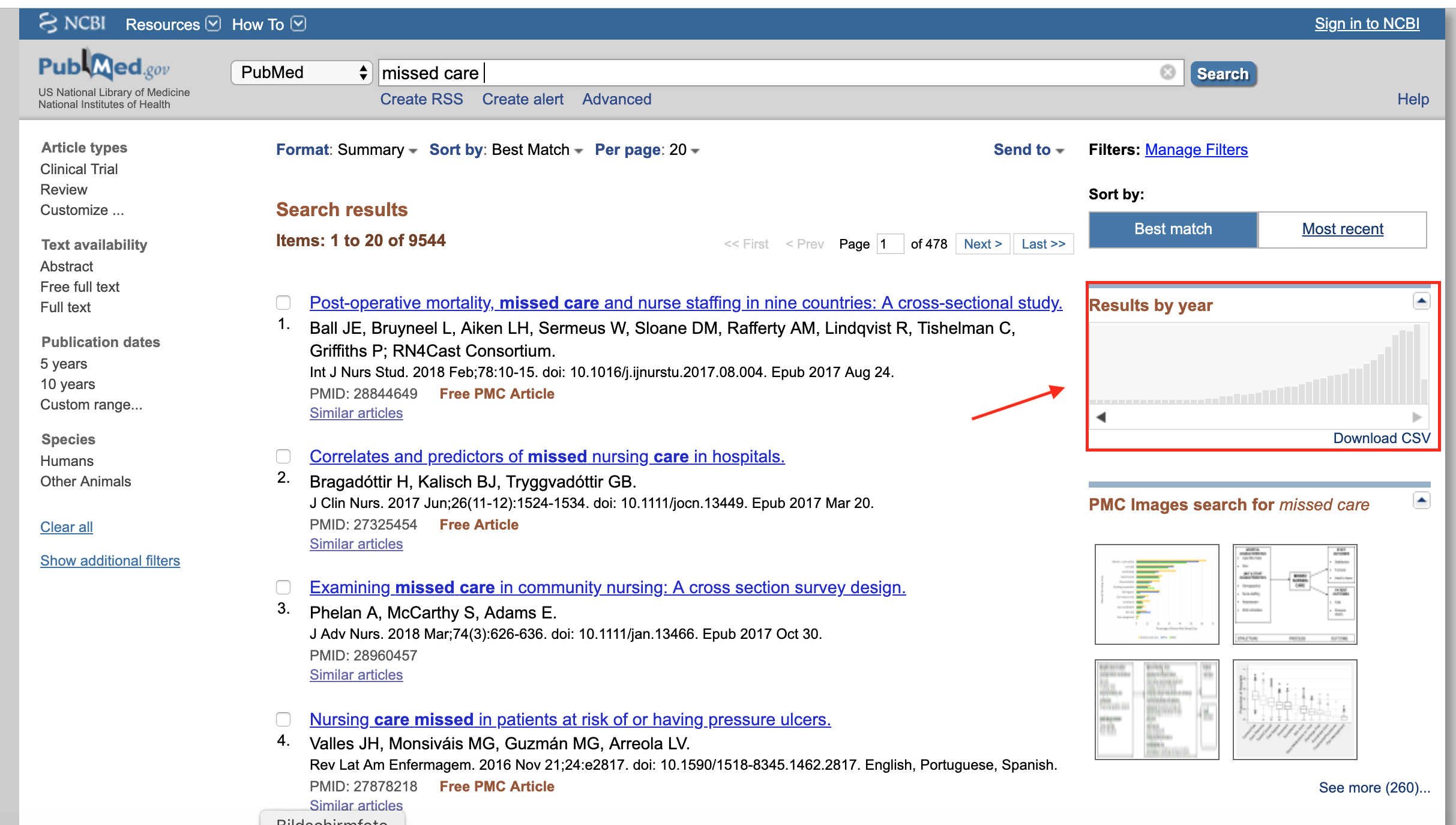The height and width of the screenshot is (825, 1456).
Task: Open the Send to dropdown
Action: [x=1028, y=150]
